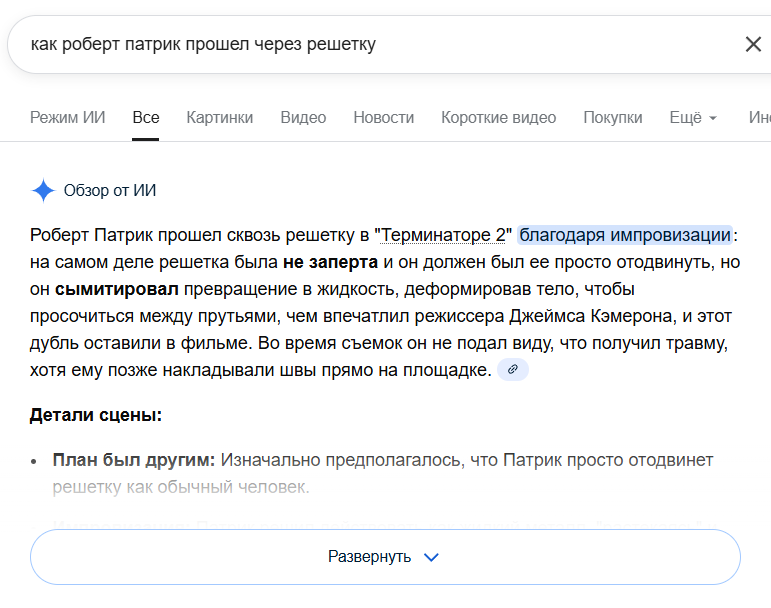This screenshot has width=771, height=608.
Task: Click the AI overview sparkle icon
Action: (x=43, y=191)
